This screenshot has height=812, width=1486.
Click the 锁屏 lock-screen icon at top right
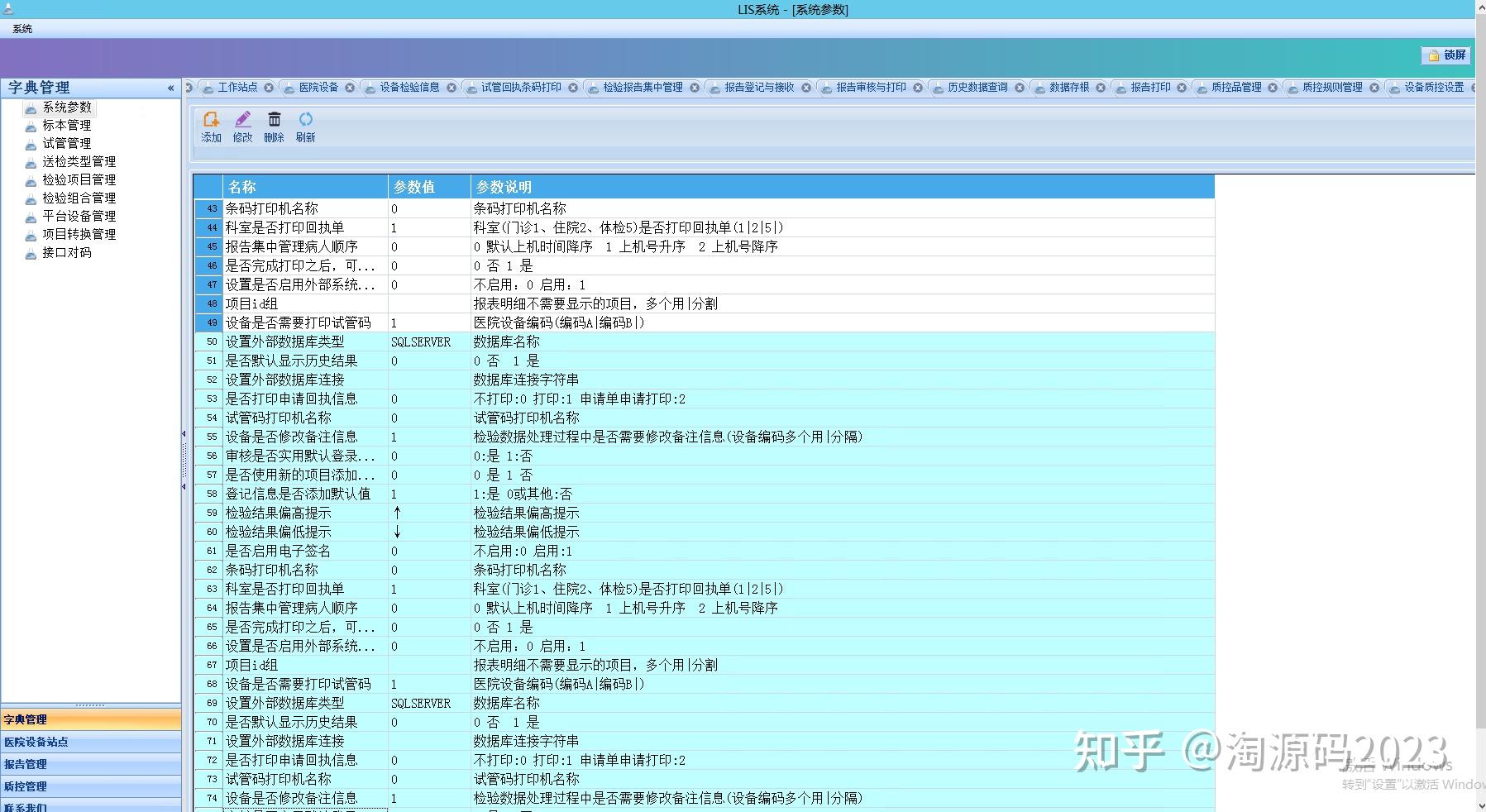tap(1433, 56)
